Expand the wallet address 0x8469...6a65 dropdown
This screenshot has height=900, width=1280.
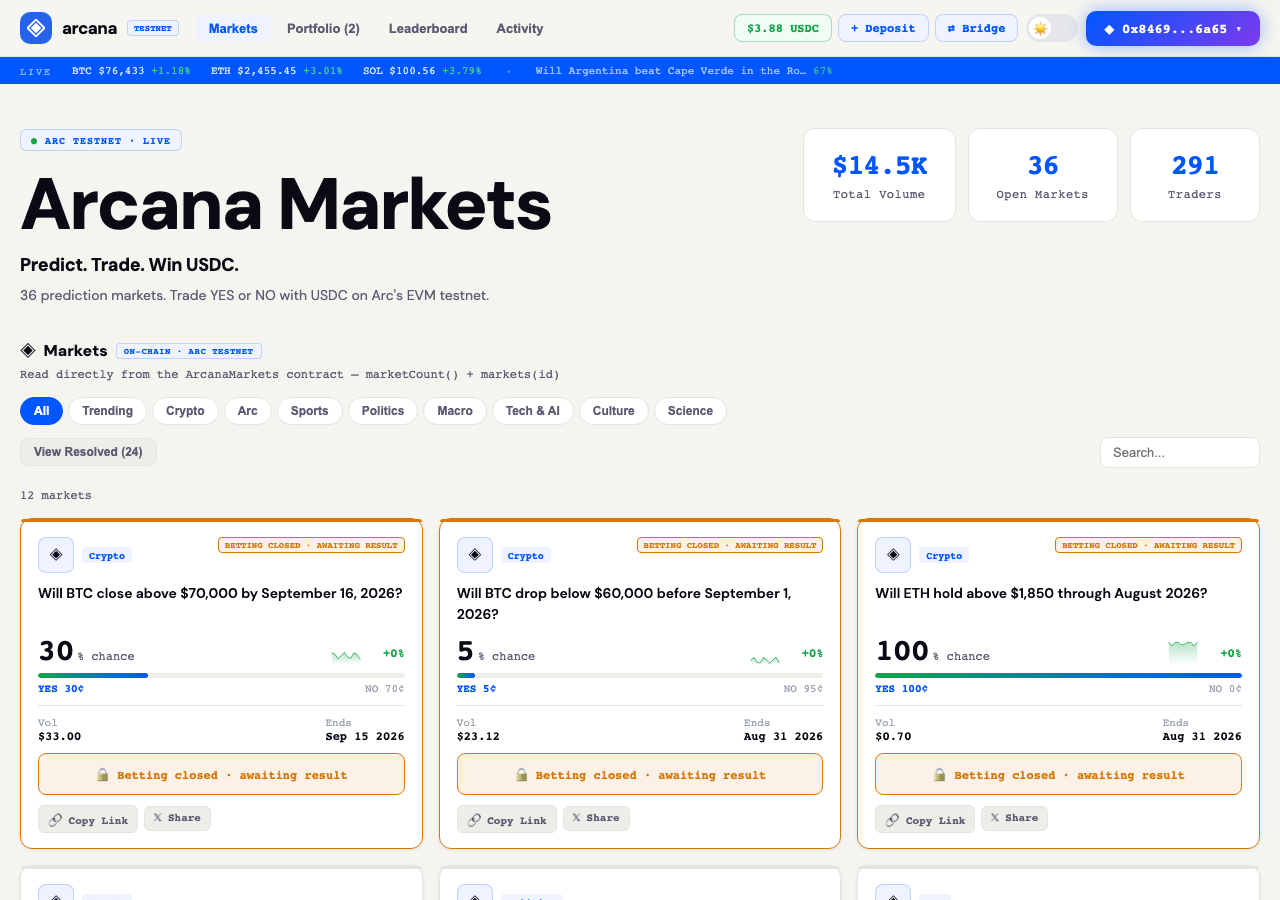(x=1173, y=29)
